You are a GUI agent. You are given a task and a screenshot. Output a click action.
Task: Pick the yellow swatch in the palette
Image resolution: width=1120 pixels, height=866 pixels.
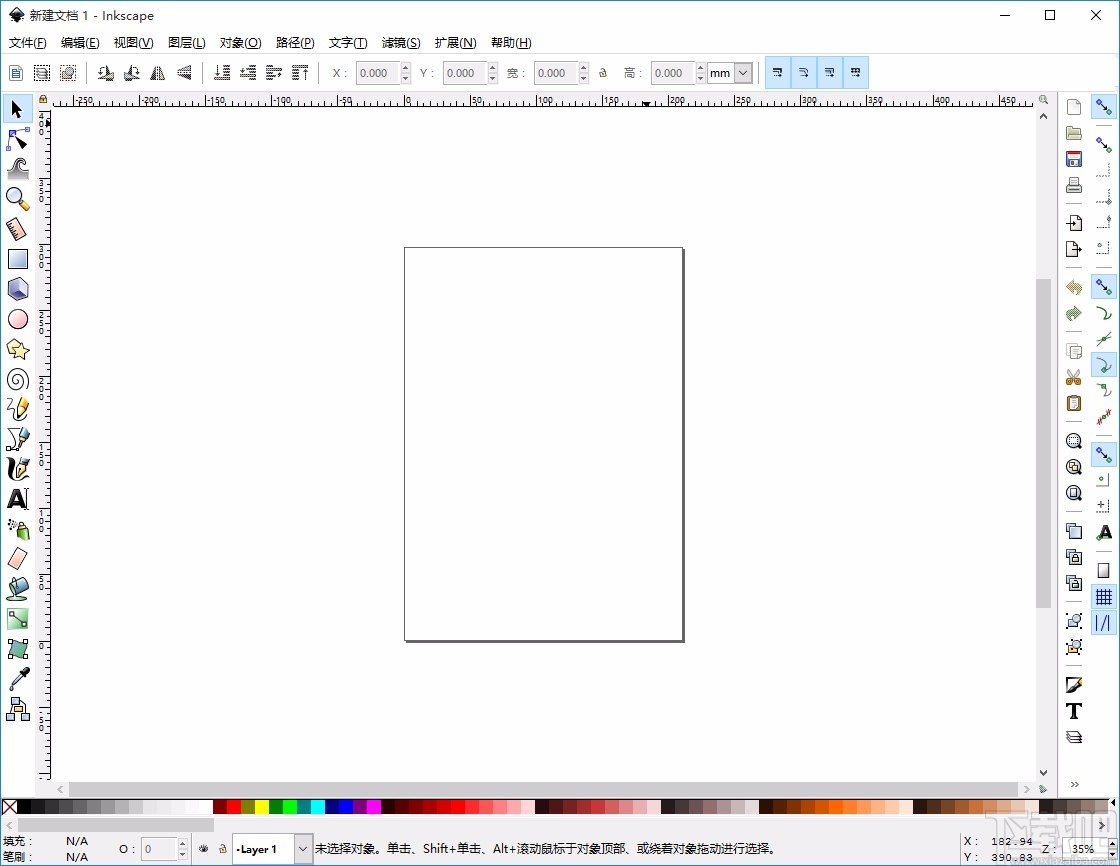pos(262,806)
